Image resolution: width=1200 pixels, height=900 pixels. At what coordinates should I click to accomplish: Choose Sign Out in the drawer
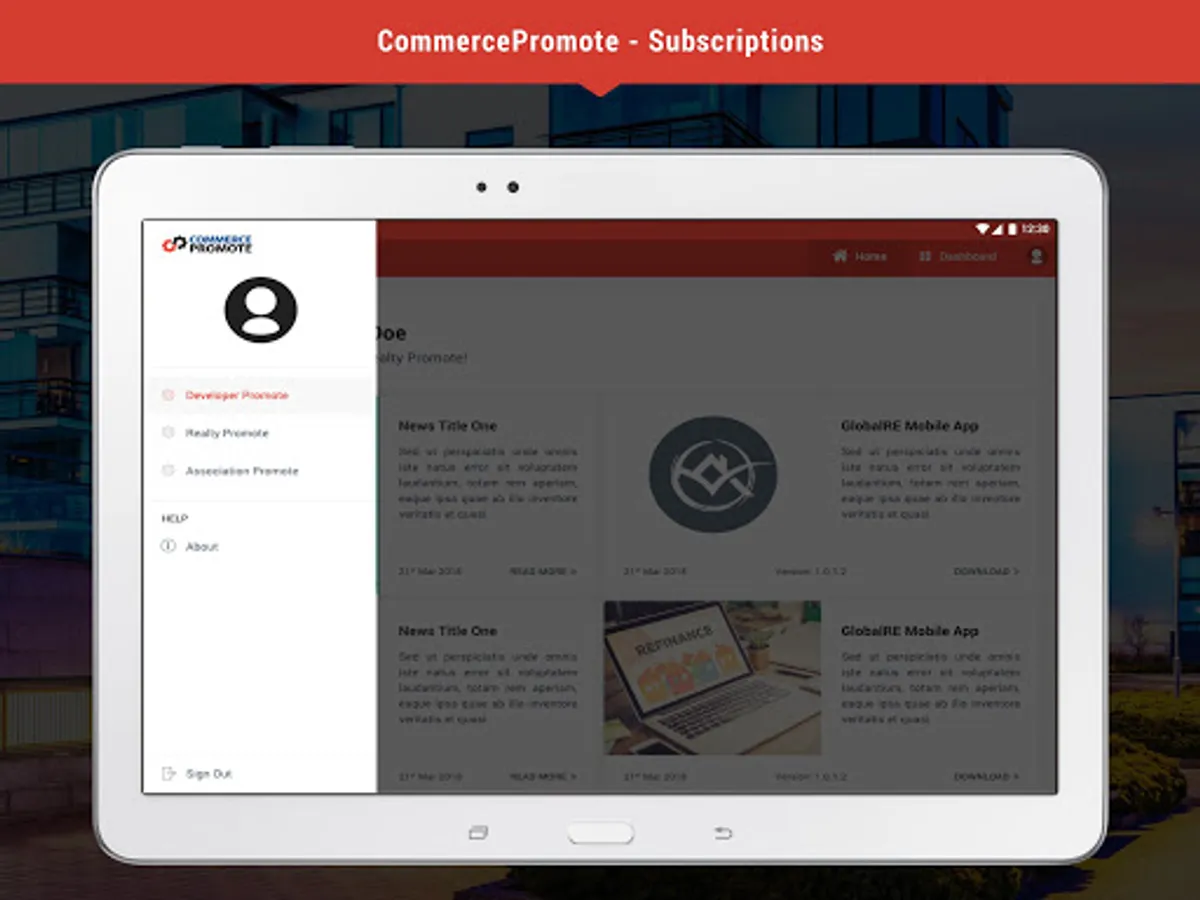[x=209, y=773]
